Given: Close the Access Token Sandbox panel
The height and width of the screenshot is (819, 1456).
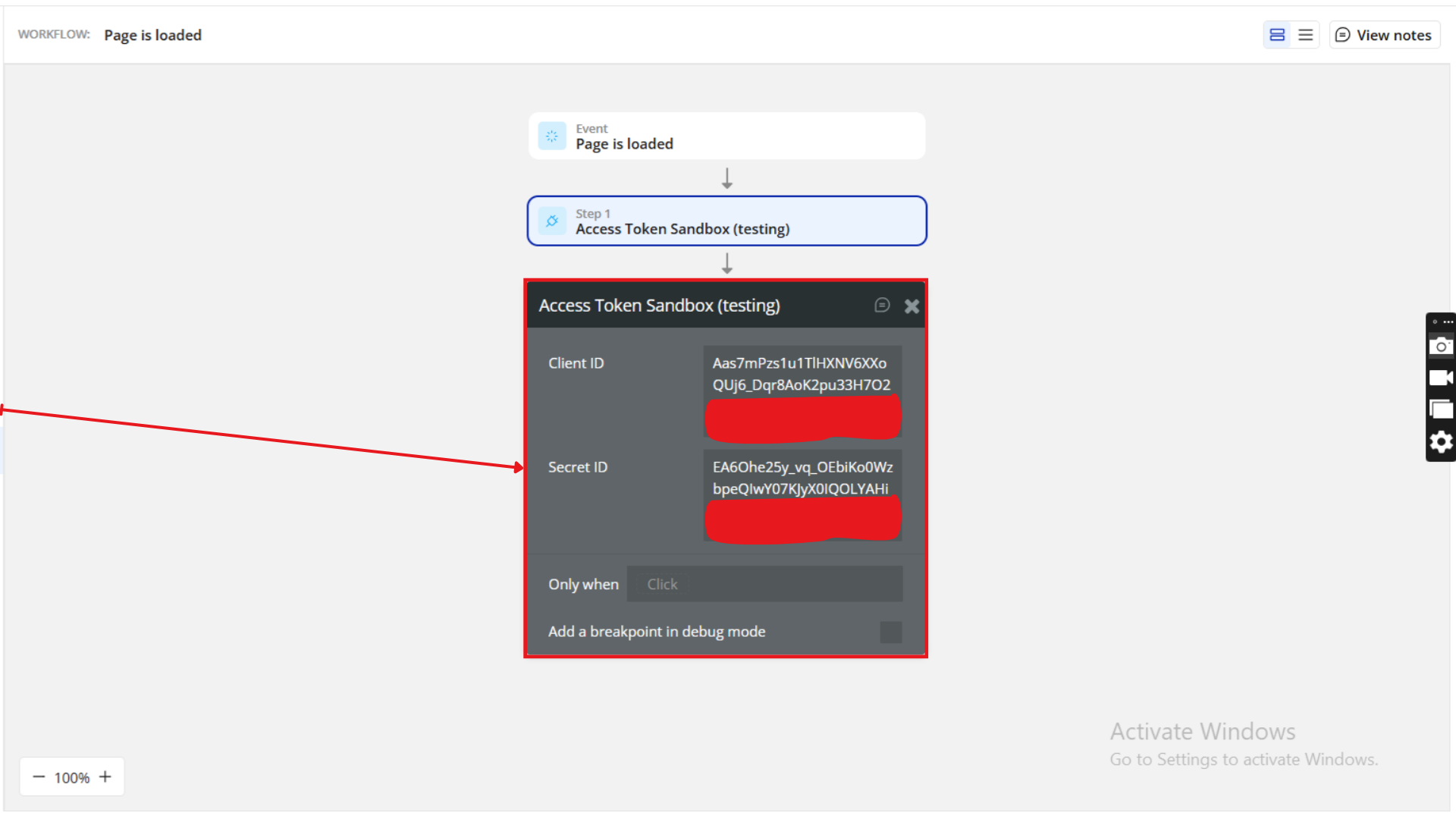Looking at the screenshot, I should point(912,306).
